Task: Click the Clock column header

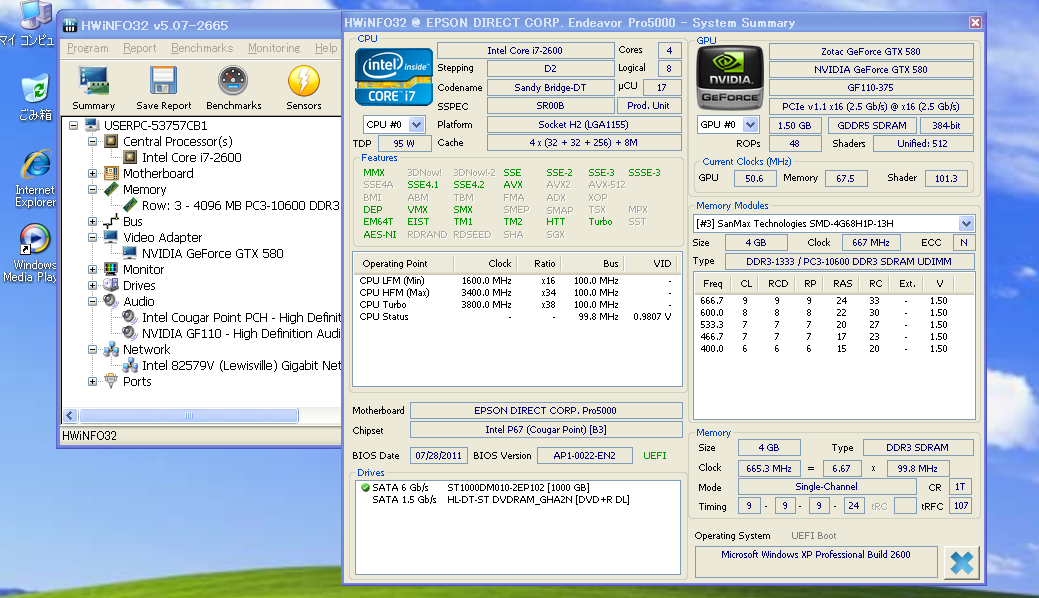Action: click(x=485, y=263)
